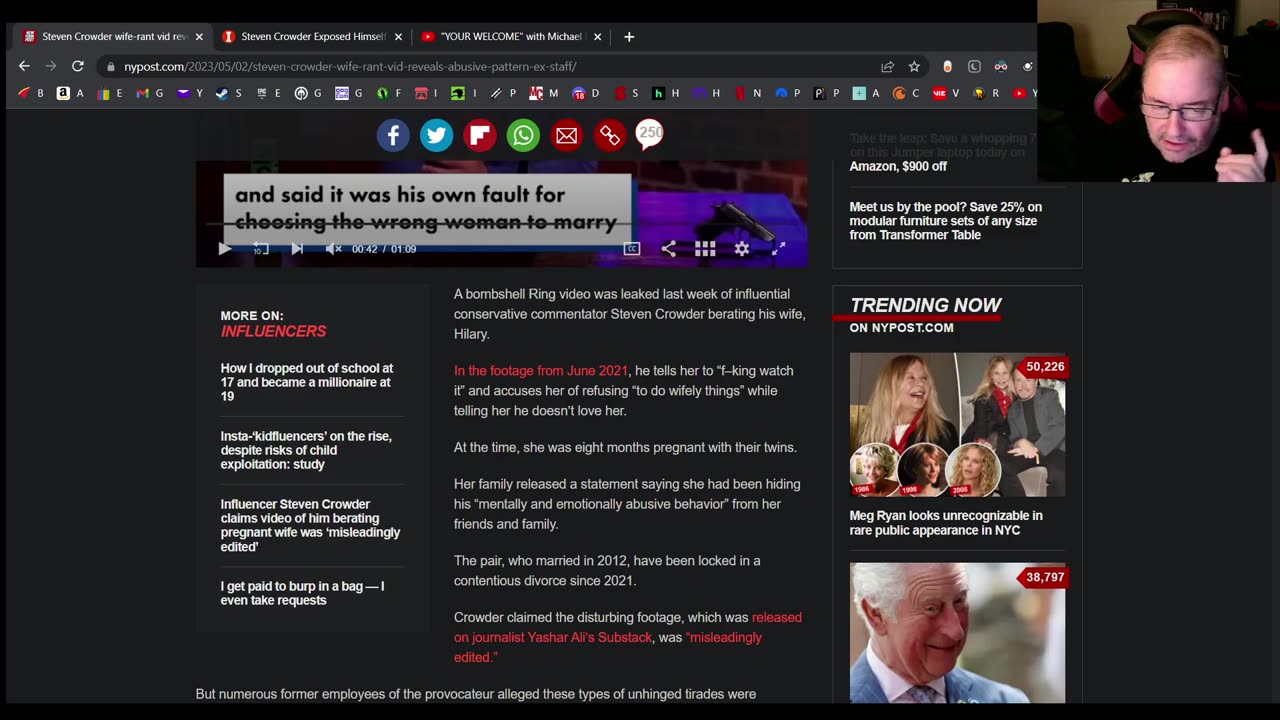Toggle closed captions on video

pyautogui.click(x=632, y=249)
